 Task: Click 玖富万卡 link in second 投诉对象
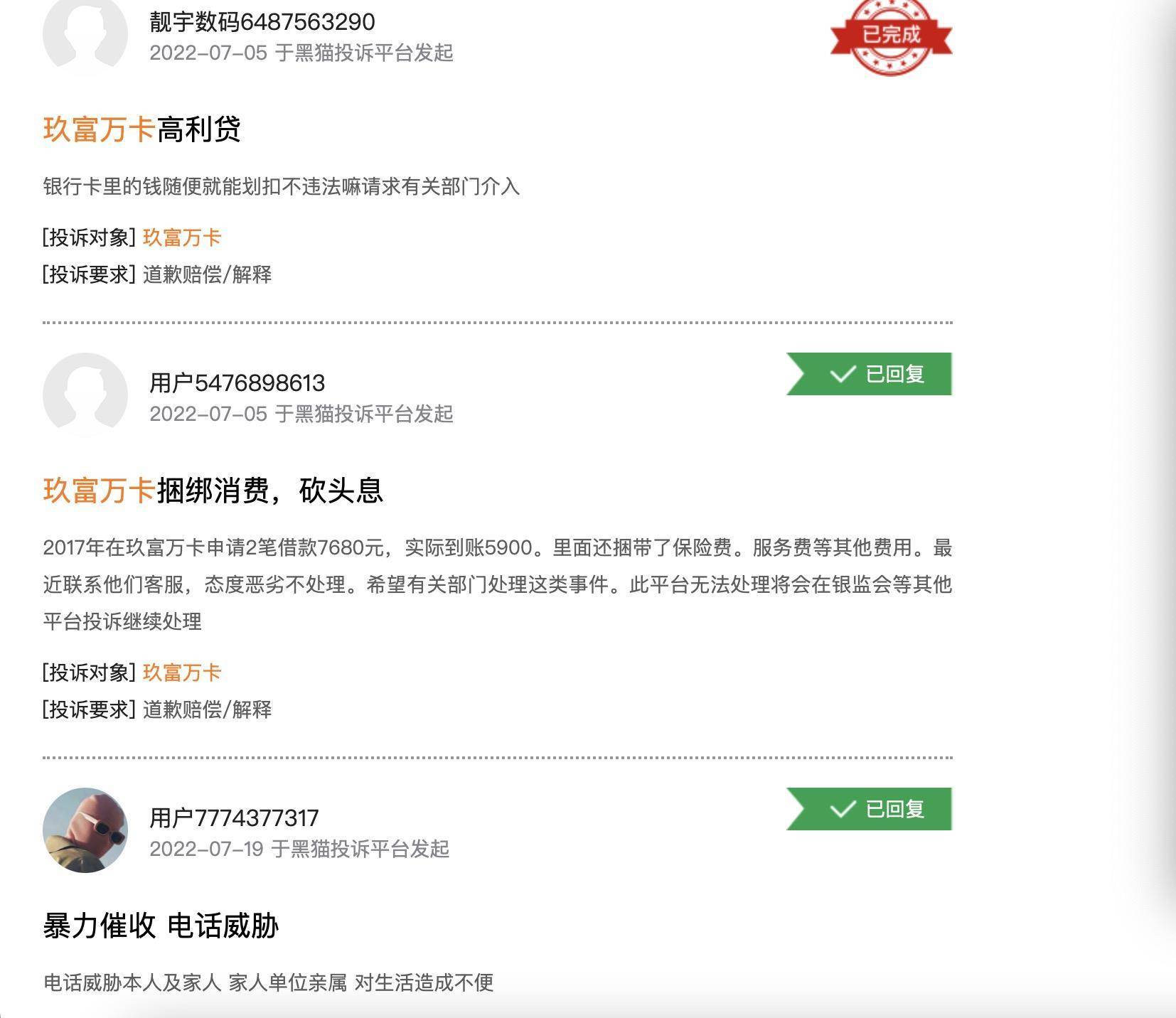(182, 673)
